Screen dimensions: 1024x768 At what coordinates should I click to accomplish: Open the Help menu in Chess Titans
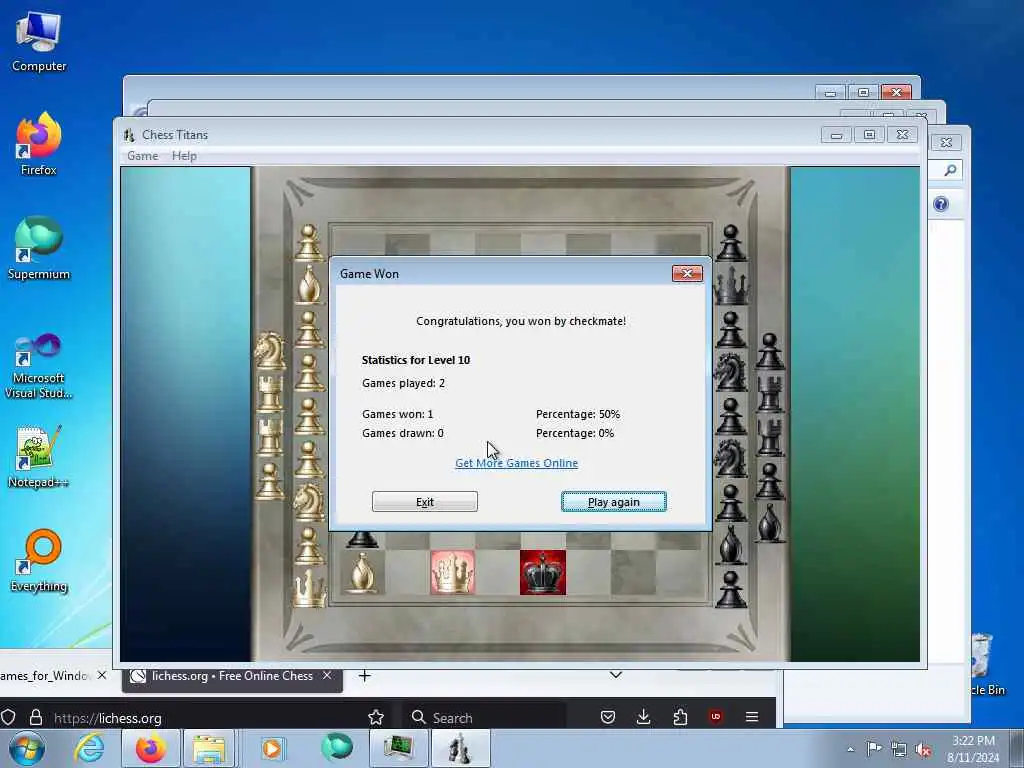(184, 156)
